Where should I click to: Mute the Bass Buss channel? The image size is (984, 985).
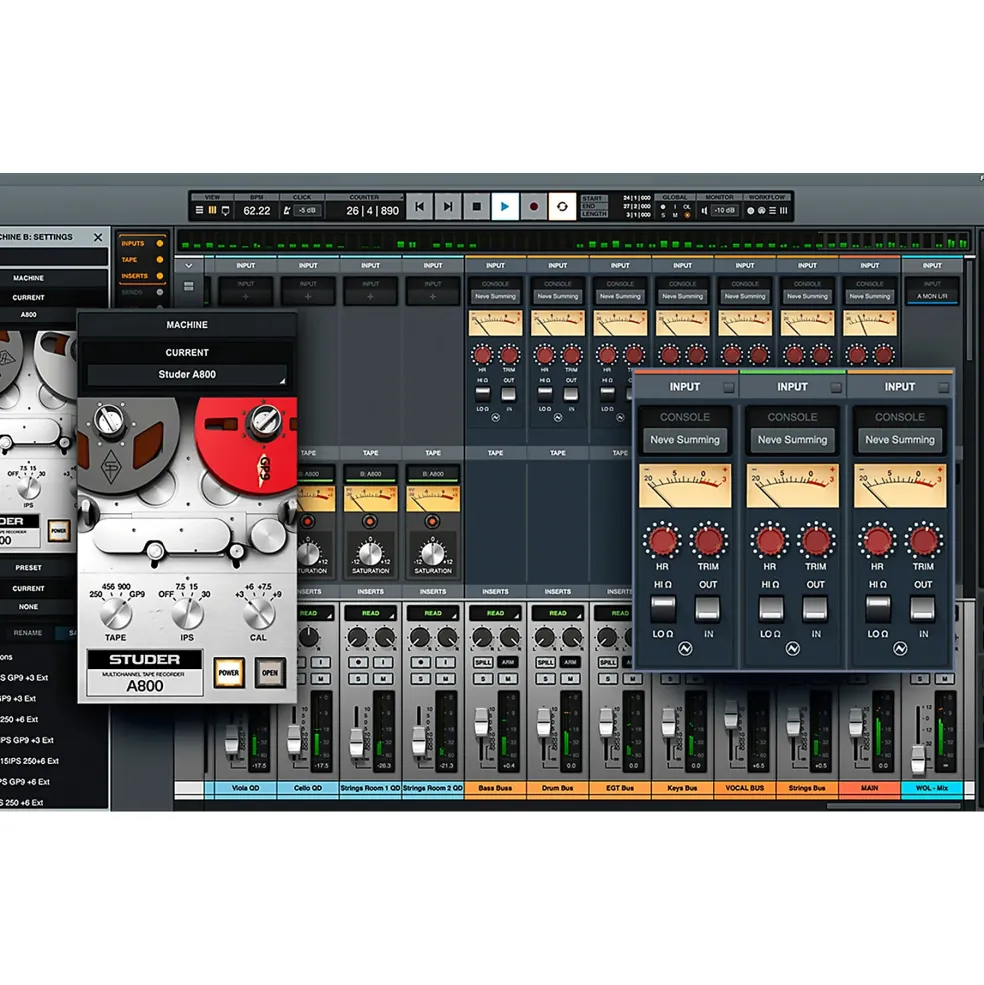point(508,679)
